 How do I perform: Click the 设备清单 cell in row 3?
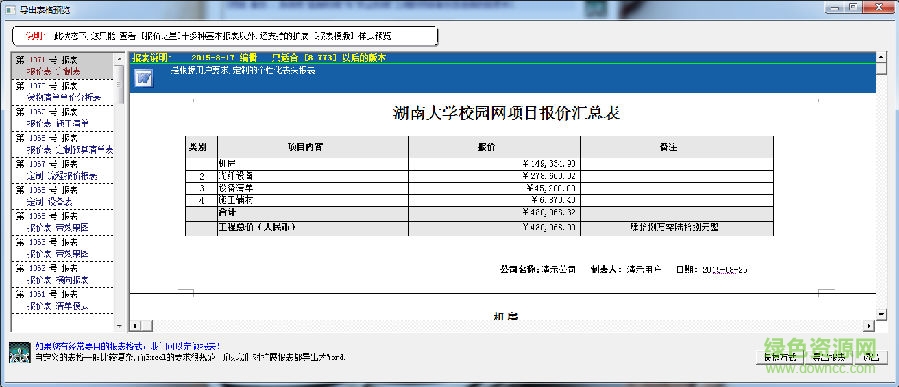coord(313,189)
